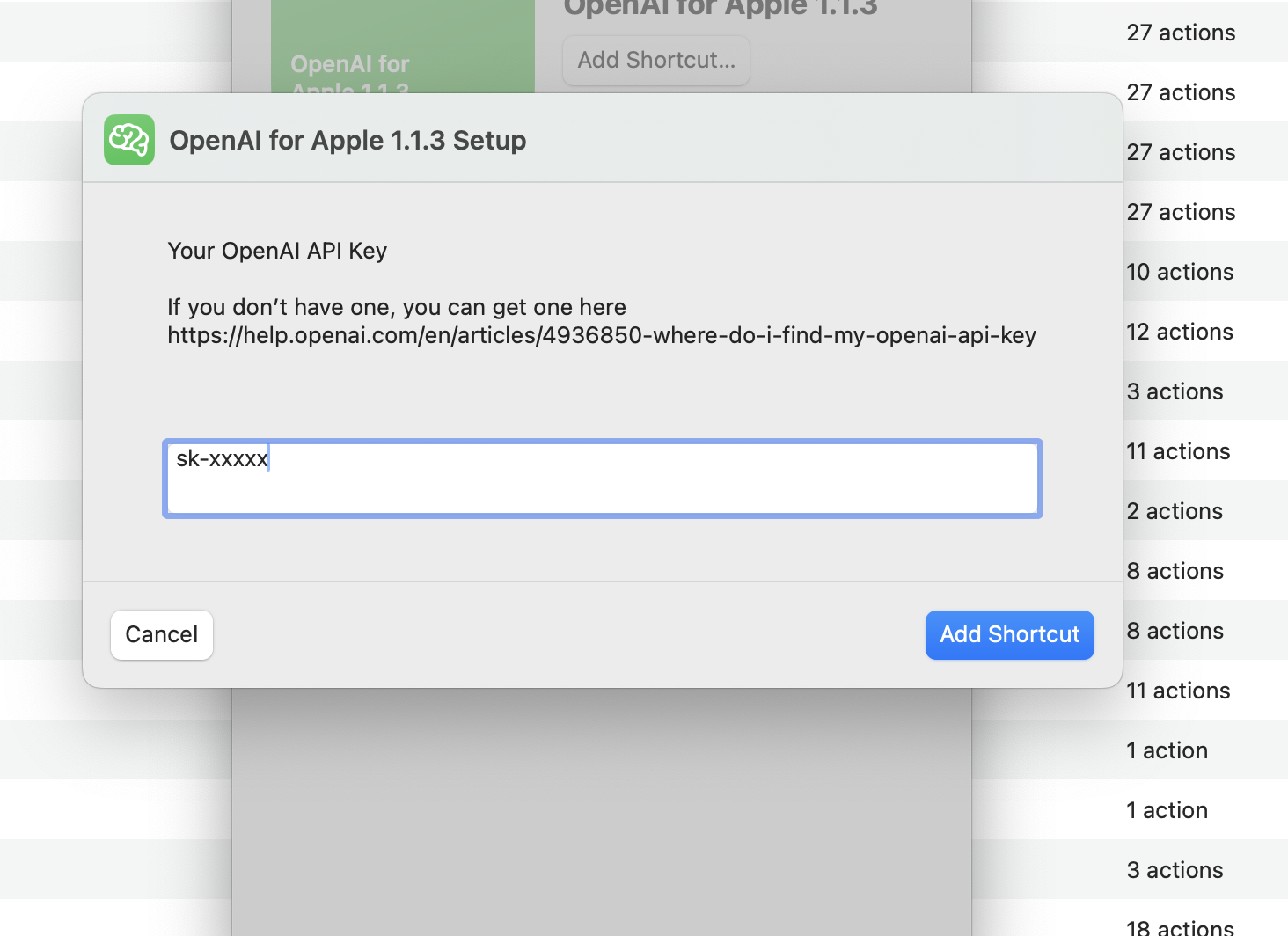Click the API key text field
Image resolution: width=1288 pixels, height=936 pixels.
(603, 479)
